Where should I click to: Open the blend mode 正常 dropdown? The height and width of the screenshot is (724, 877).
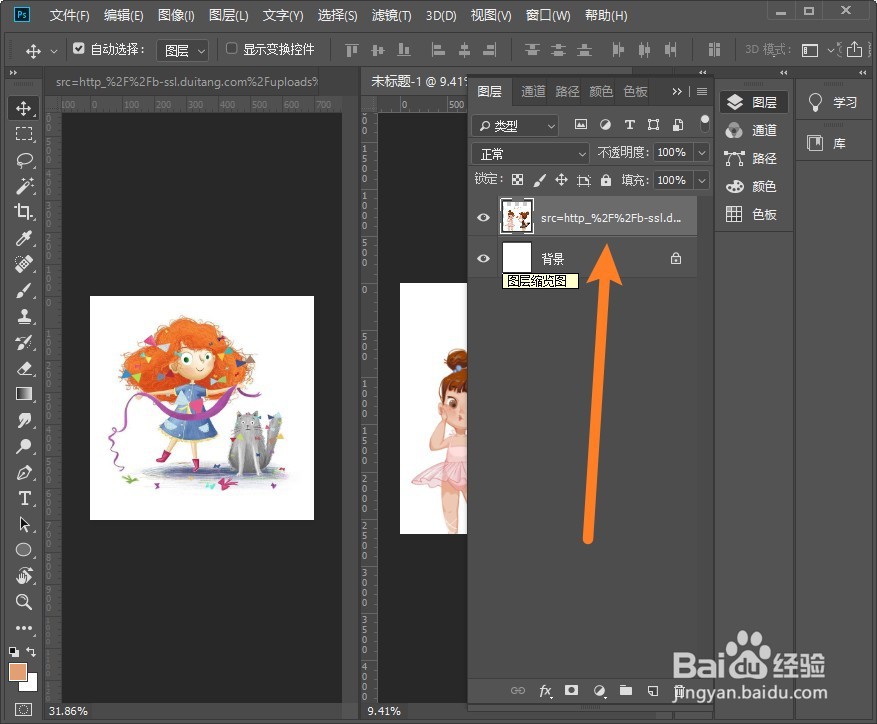530,153
